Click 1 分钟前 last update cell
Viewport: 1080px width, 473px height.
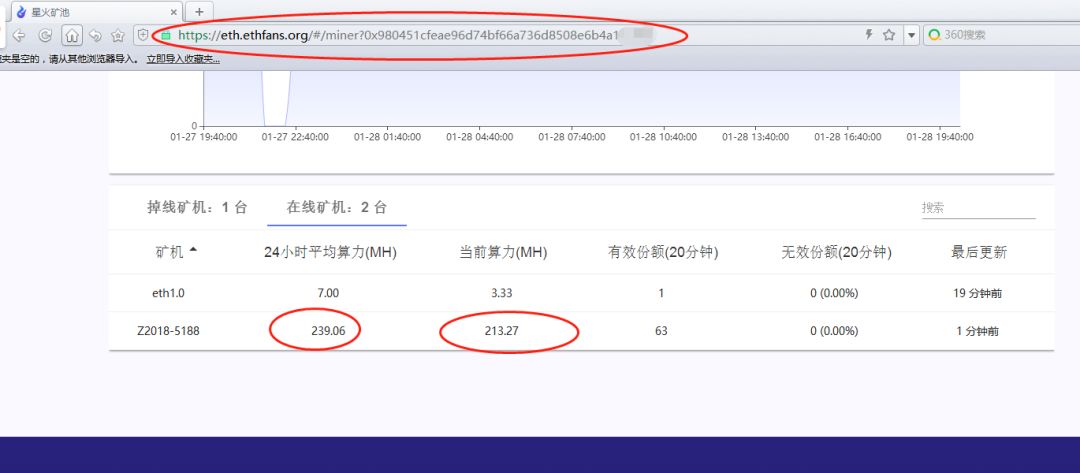pos(978,331)
